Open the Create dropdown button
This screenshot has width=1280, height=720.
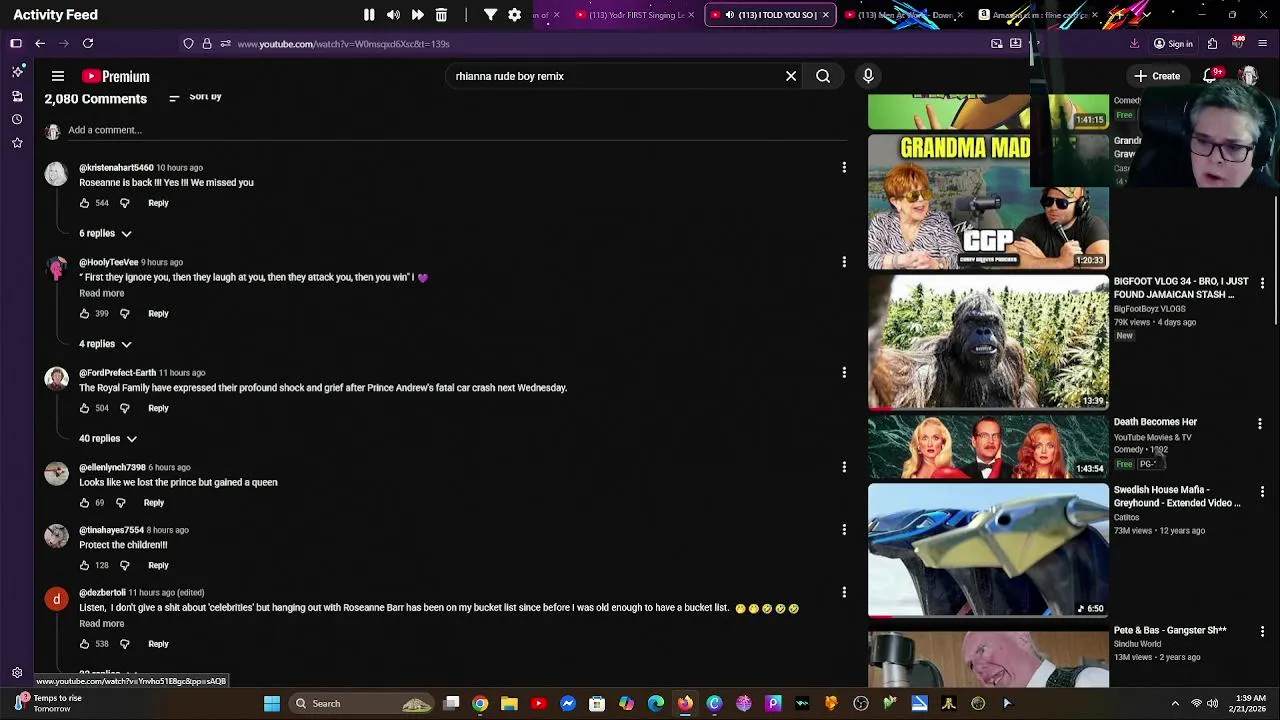[1157, 76]
